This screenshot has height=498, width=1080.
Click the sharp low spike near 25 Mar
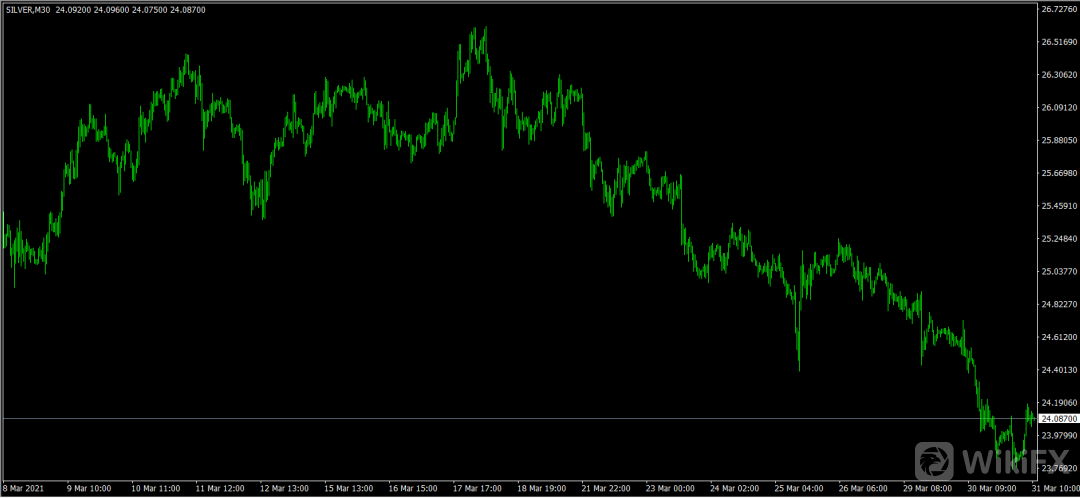[x=799, y=368]
